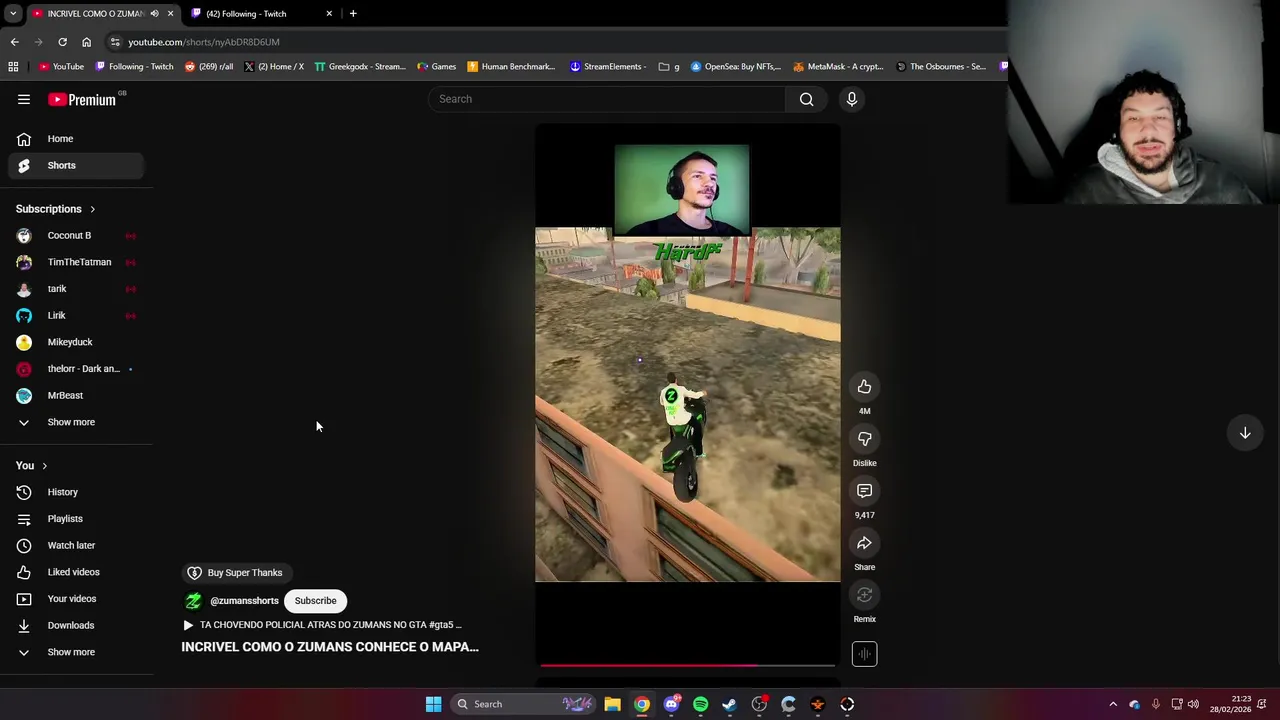The image size is (1280, 720).
Task: Show hidden system tray icons
Action: coord(1113,704)
